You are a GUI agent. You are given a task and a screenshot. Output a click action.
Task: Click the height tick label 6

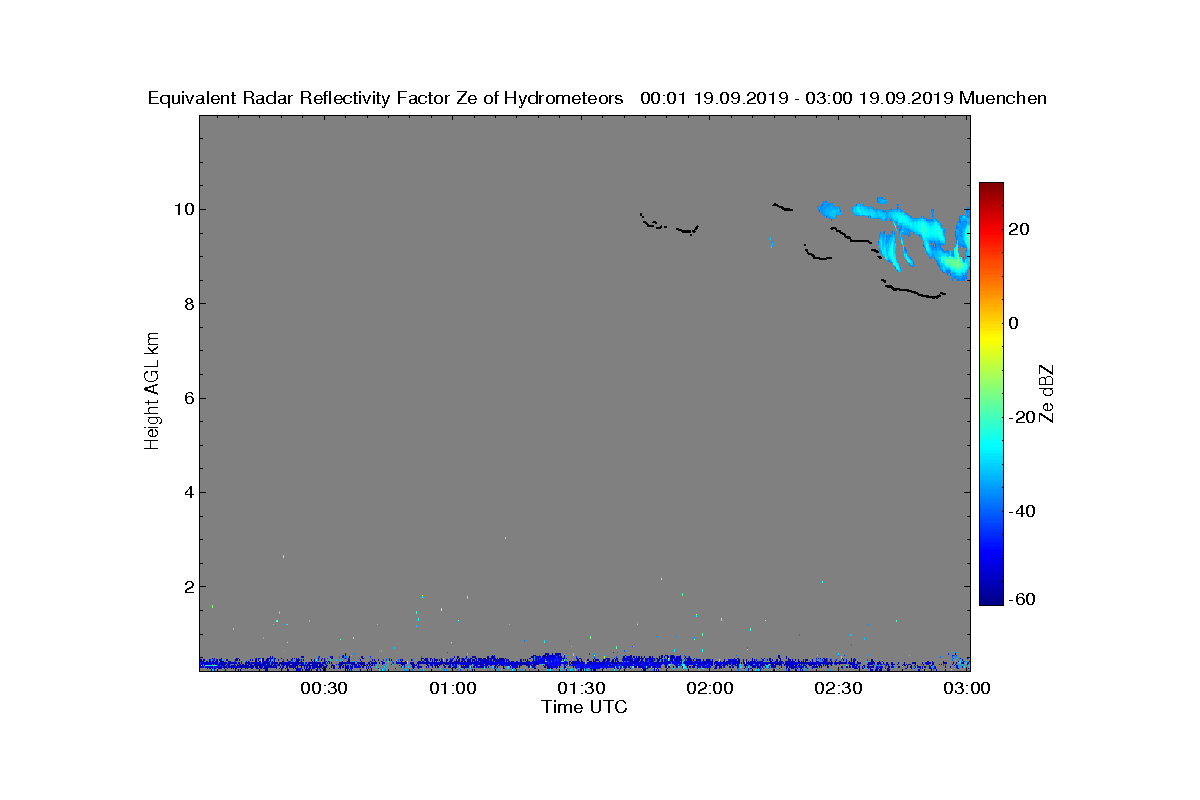[187, 398]
